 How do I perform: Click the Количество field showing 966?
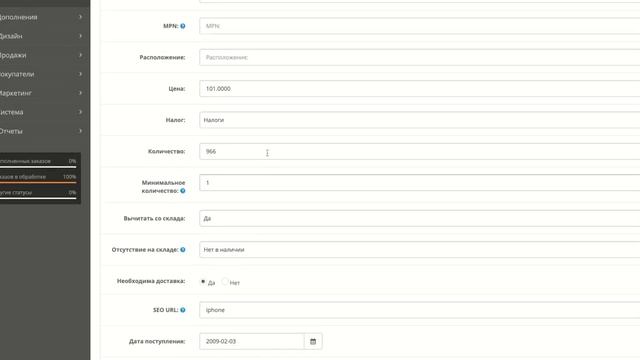point(420,151)
